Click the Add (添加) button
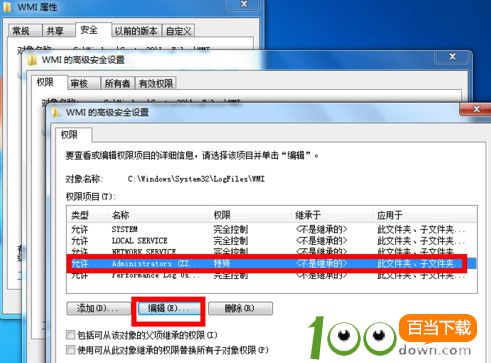 click(99, 308)
